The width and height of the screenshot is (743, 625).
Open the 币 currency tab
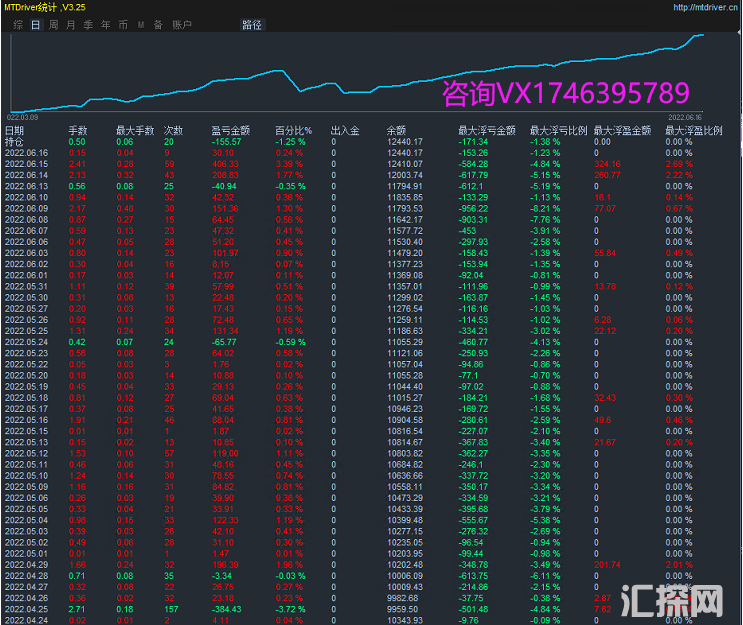(x=122, y=24)
